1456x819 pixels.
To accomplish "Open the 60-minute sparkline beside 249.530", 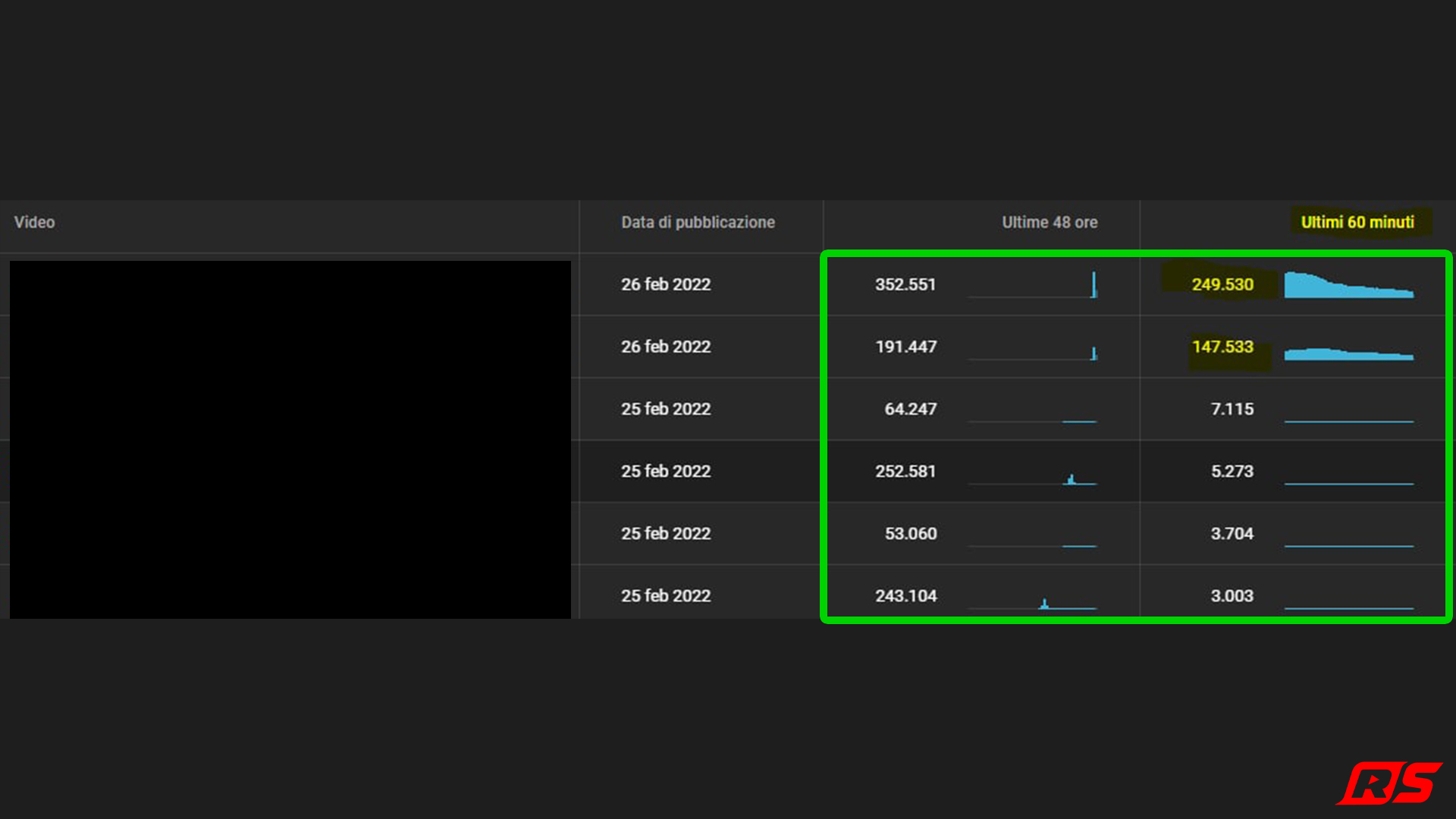I will coord(1349,284).
